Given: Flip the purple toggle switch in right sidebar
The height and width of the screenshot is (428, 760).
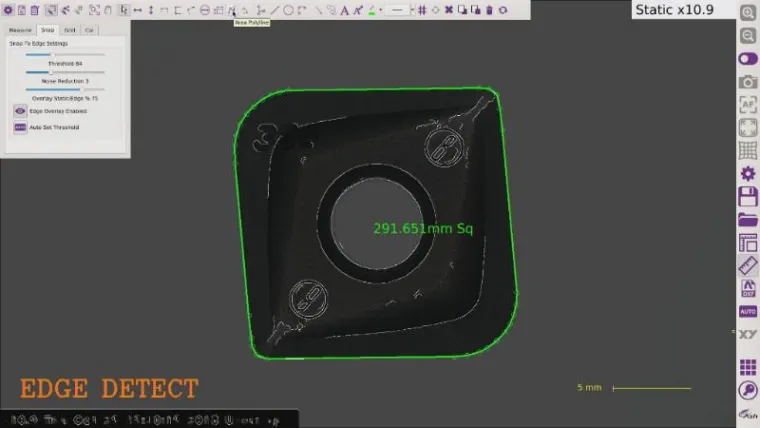Looking at the screenshot, I should coord(747,59).
